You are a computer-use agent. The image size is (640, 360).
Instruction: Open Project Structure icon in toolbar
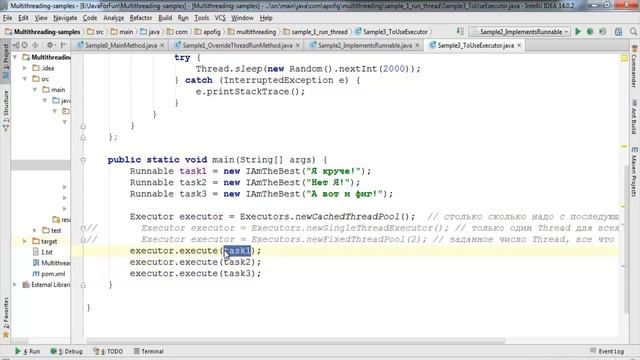coord(618,31)
